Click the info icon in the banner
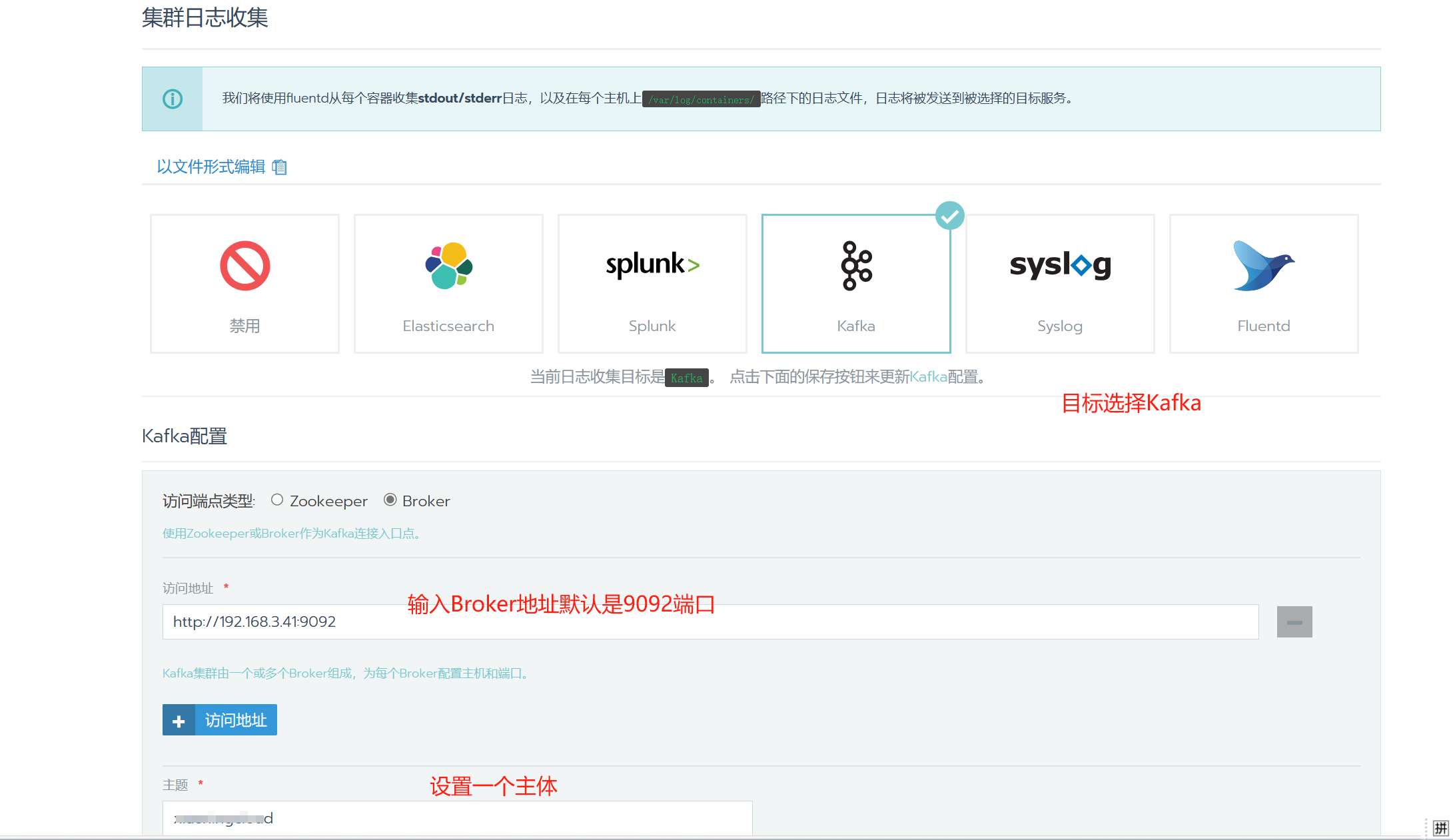Image resolution: width=1453 pixels, height=840 pixels. [x=173, y=99]
